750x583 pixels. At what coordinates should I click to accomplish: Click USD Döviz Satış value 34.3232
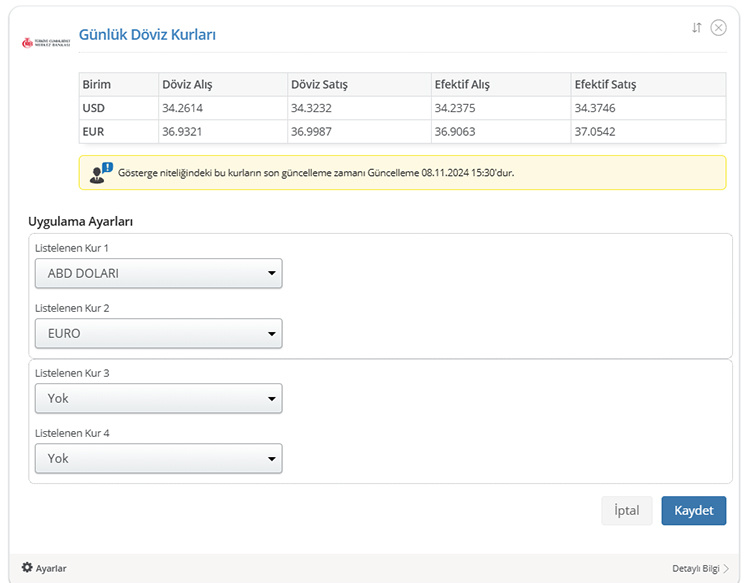pos(311,108)
